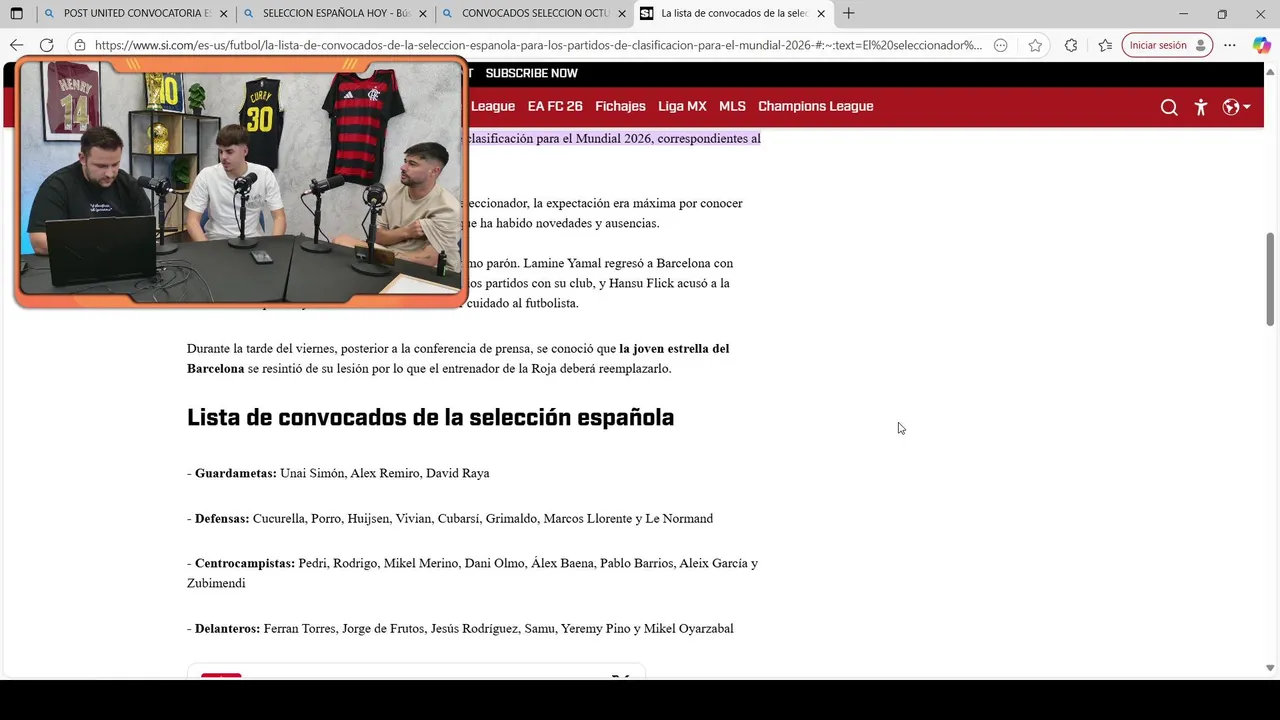Close the POST UNITED CONVOCATORIA tab
1280x720 pixels.
pos(223,14)
